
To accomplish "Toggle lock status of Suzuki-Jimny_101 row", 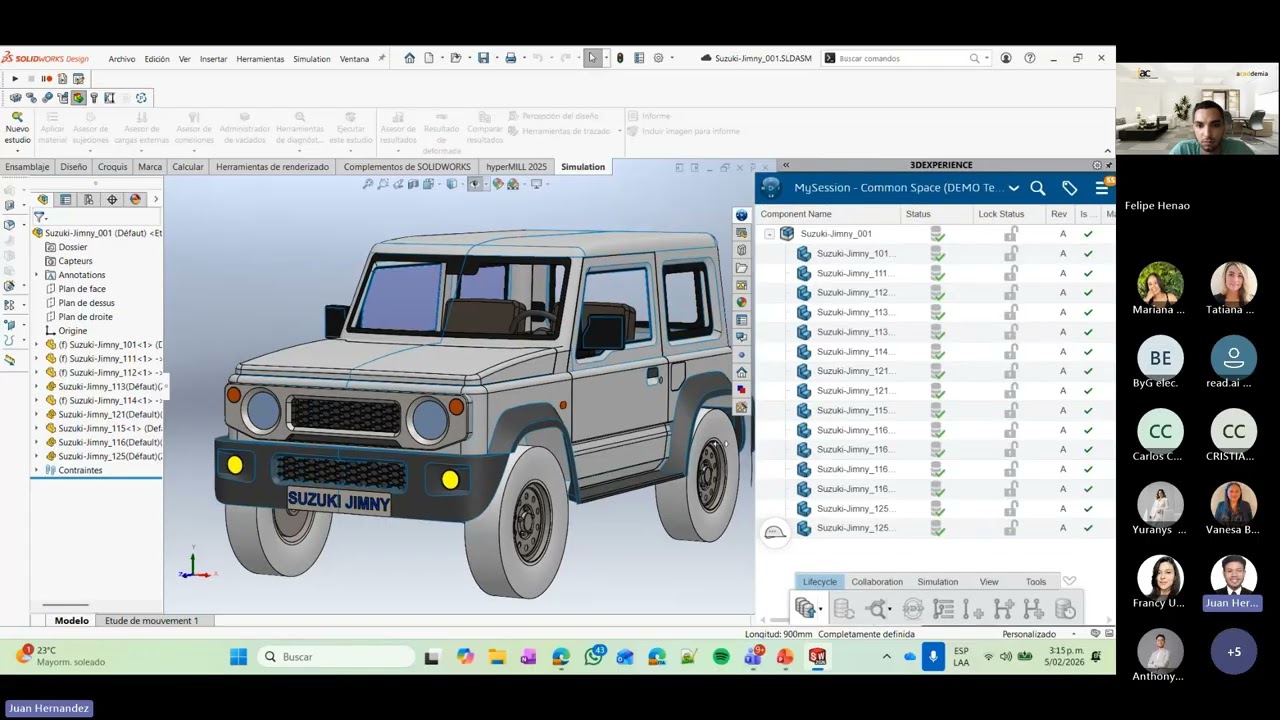I will click(x=1011, y=253).
